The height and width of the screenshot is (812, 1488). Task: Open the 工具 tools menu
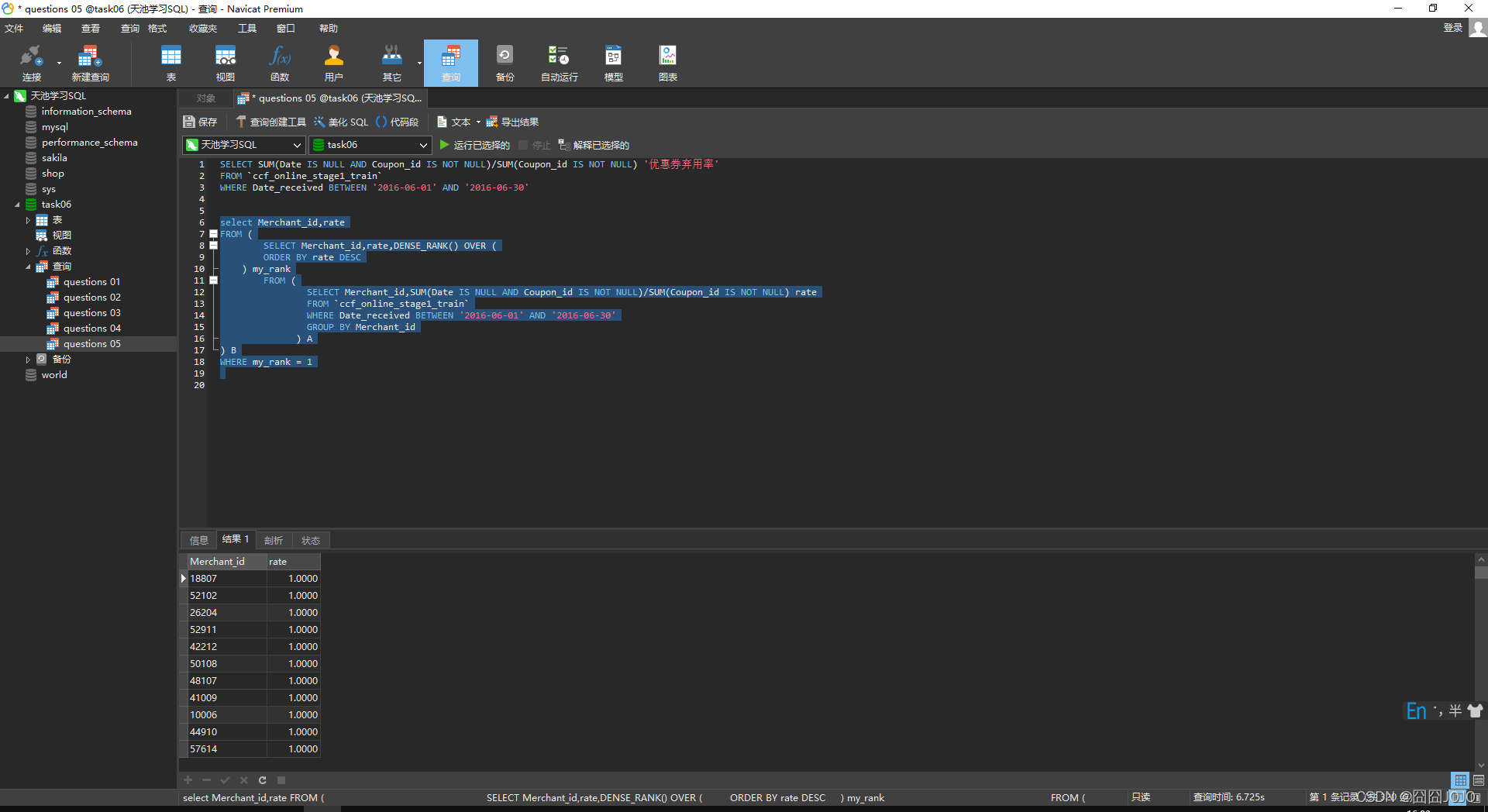[247, 29]
